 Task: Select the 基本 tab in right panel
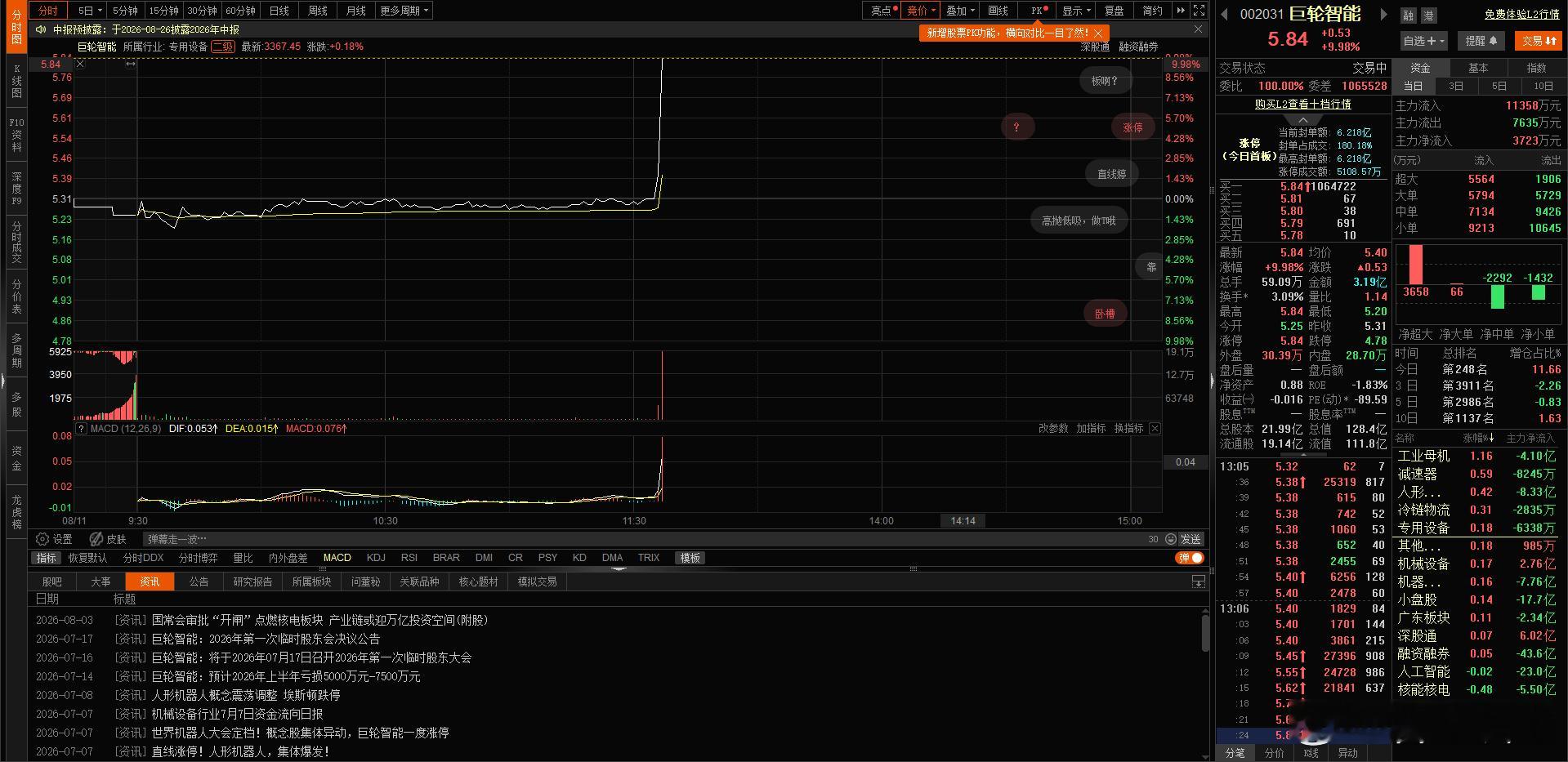[x=1478, y=68]
